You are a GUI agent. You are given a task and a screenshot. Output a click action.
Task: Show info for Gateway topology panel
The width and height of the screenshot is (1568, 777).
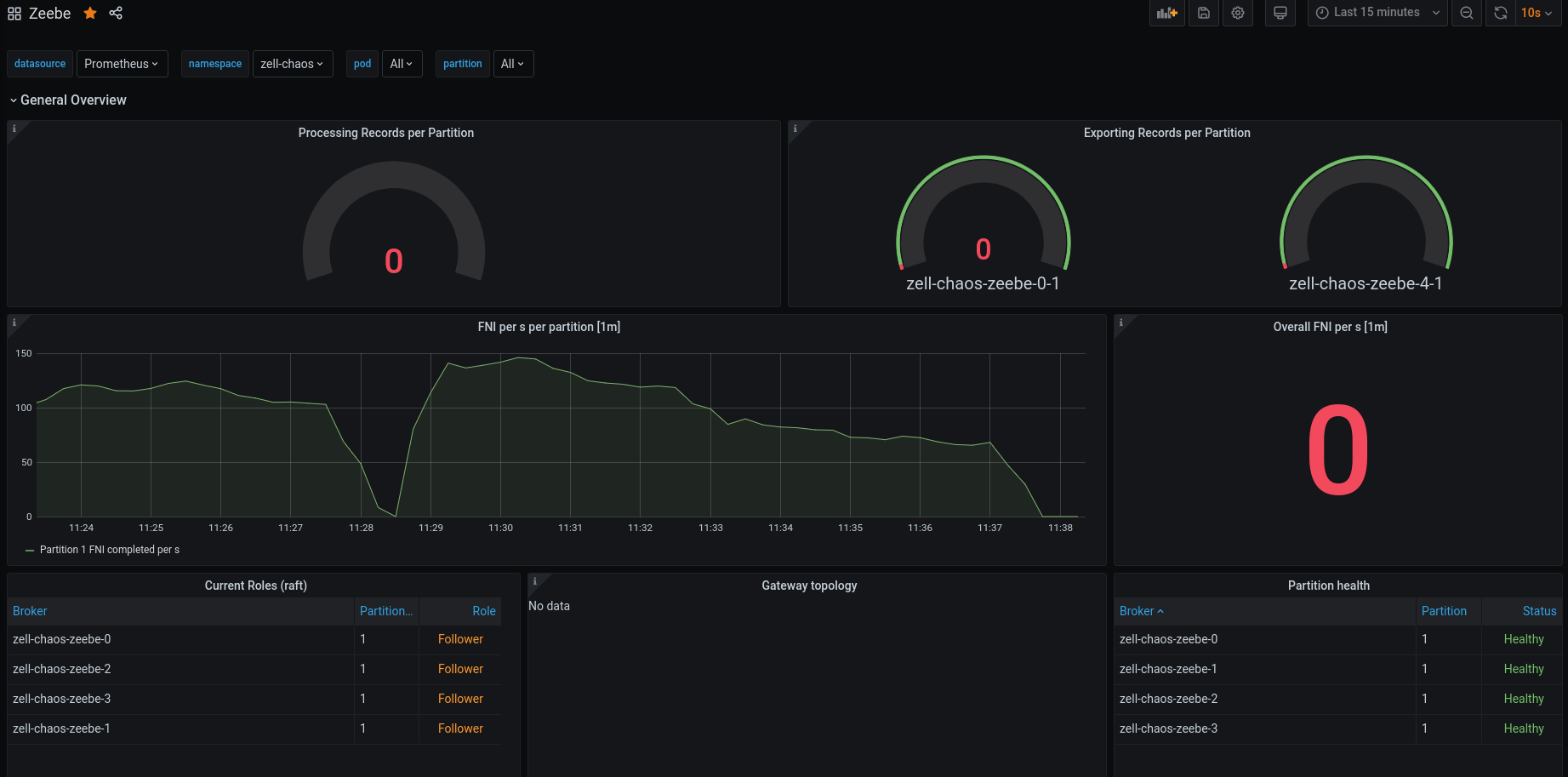534,581
